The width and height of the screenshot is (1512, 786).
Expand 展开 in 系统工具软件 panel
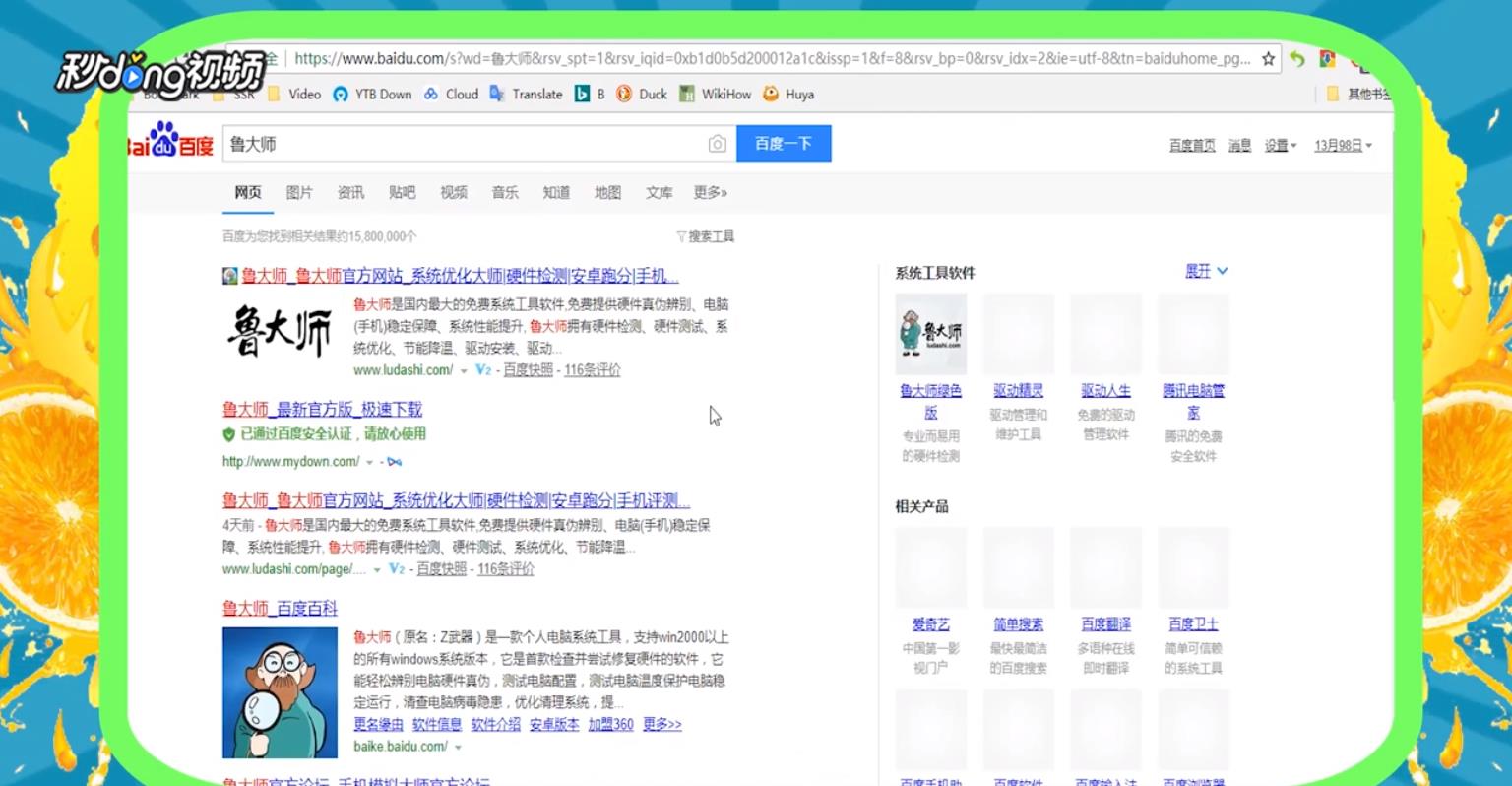pos(1206,271)
